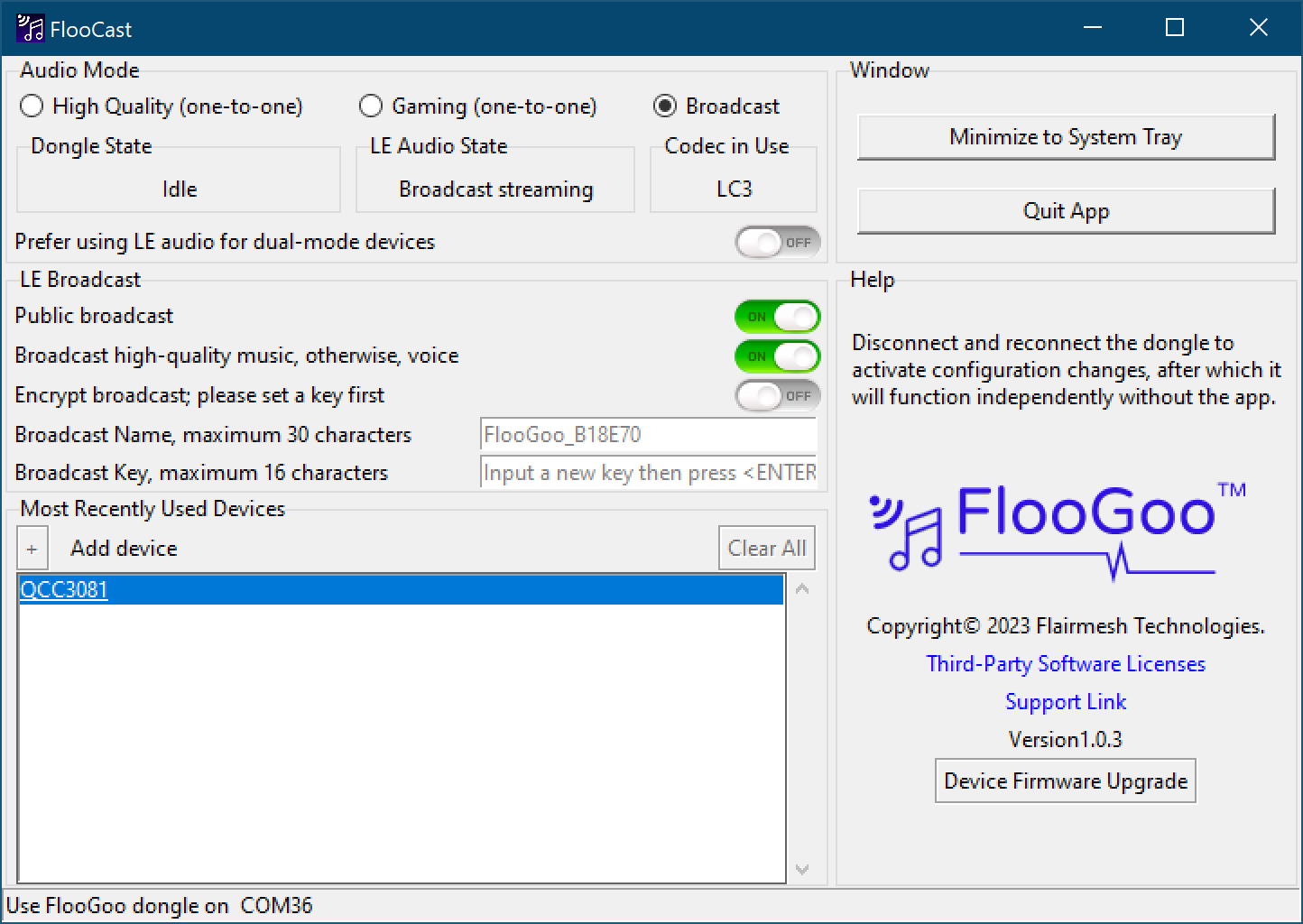Click the device list scroll up arrow
1303x924 pixels.
click(802, 589)
